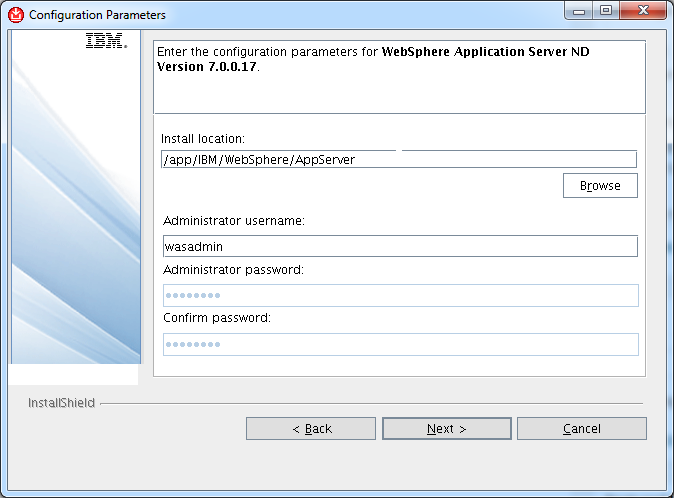Focus the Administrator username field
Viewport: 674px width, 498px height.
pyautogui.click(x=400, y=246)
